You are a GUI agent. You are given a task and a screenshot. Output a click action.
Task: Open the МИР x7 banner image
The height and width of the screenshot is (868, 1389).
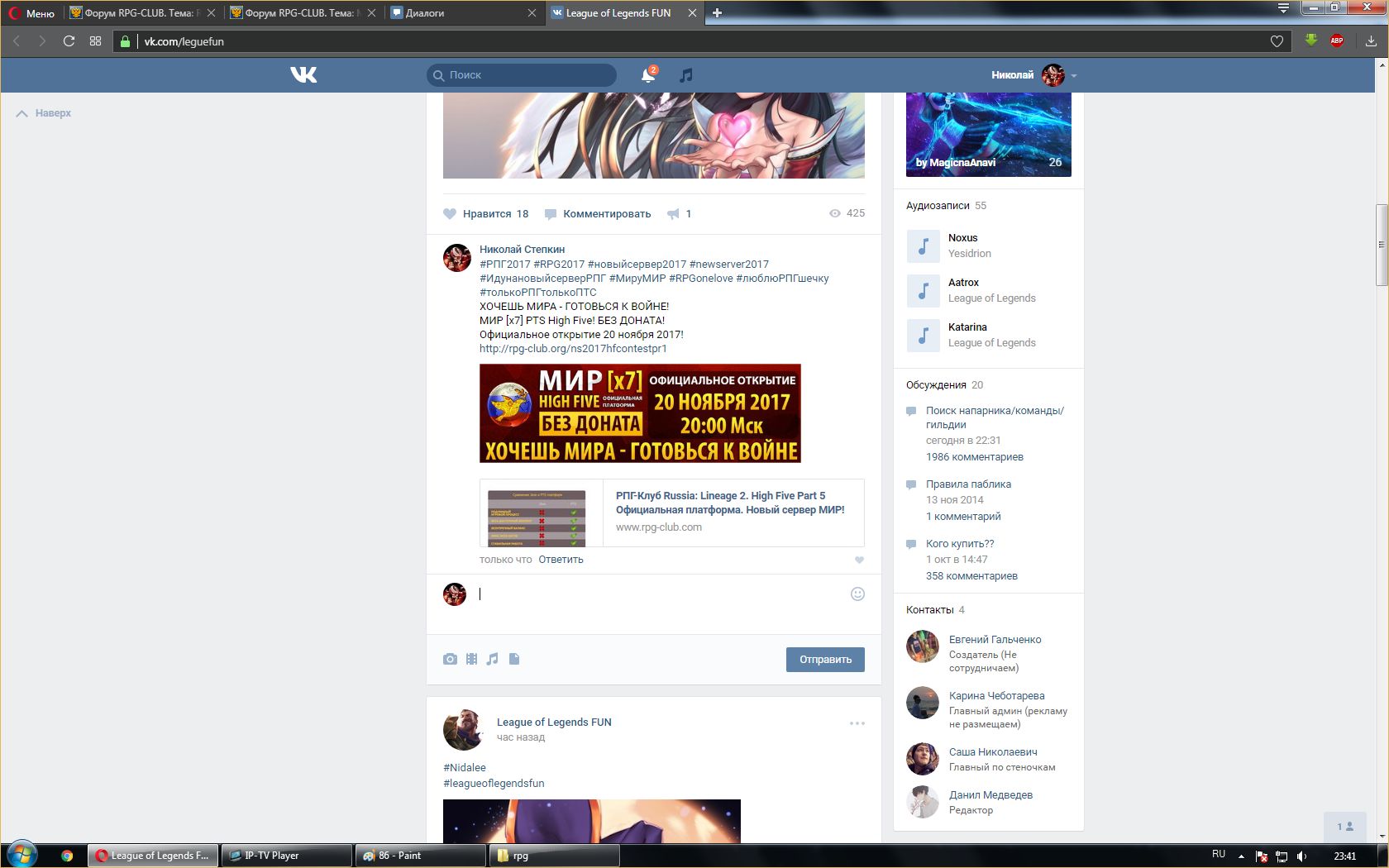point(640,413)
